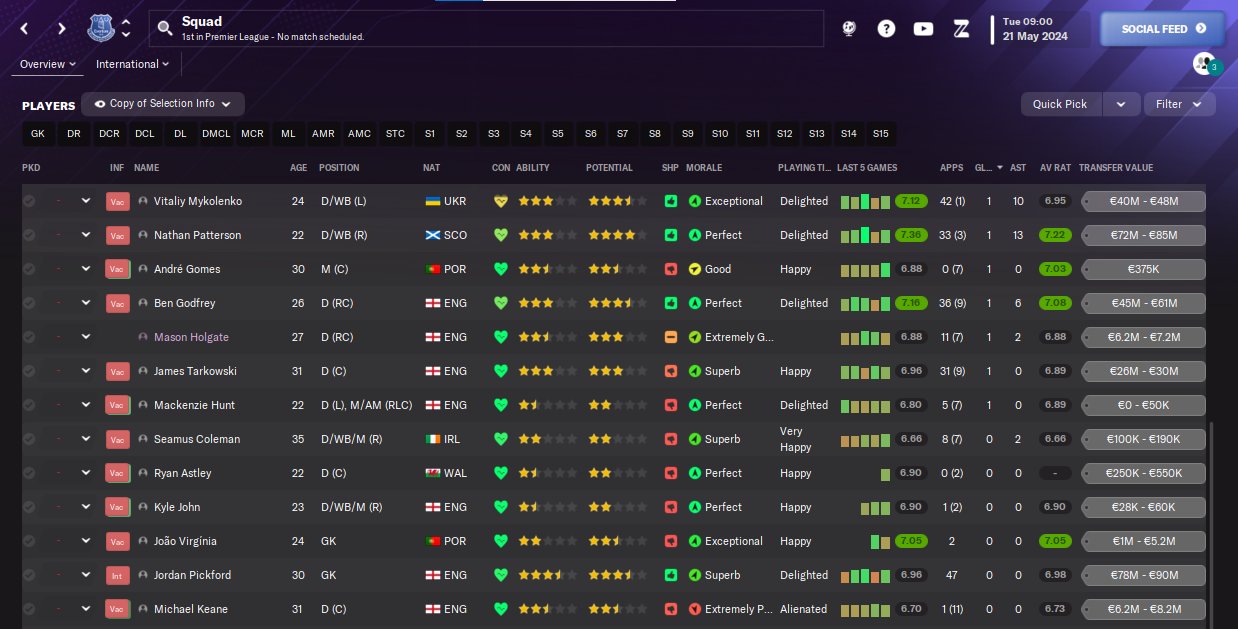Go forward with the right arrow

point(62,28)
